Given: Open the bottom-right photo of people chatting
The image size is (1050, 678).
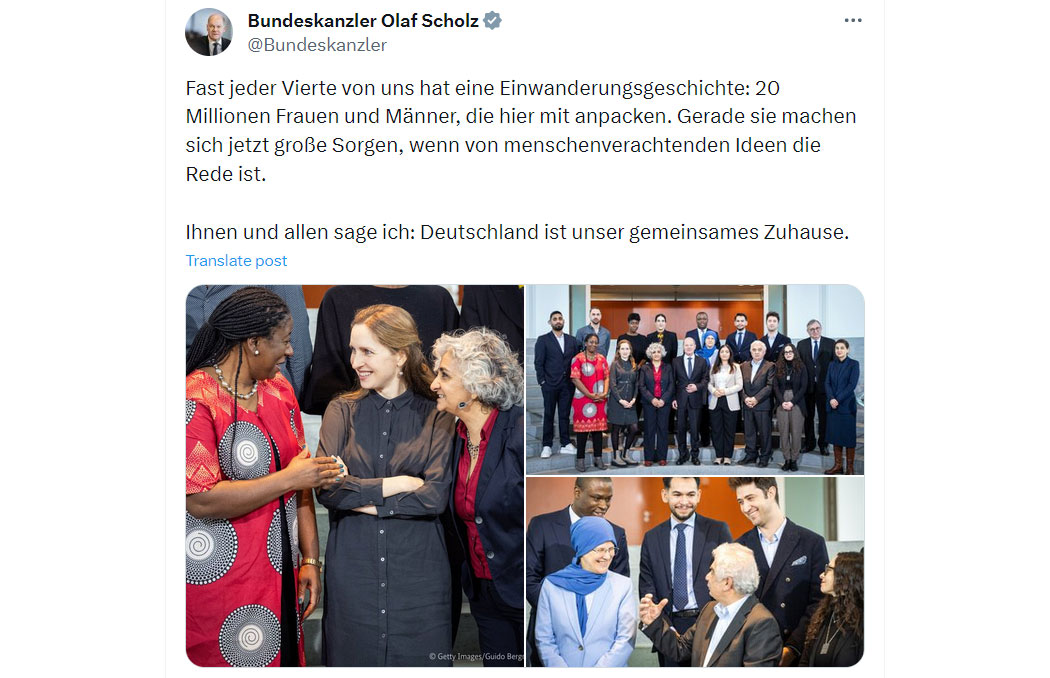Looking at the screenshot, I should [695, 572].
